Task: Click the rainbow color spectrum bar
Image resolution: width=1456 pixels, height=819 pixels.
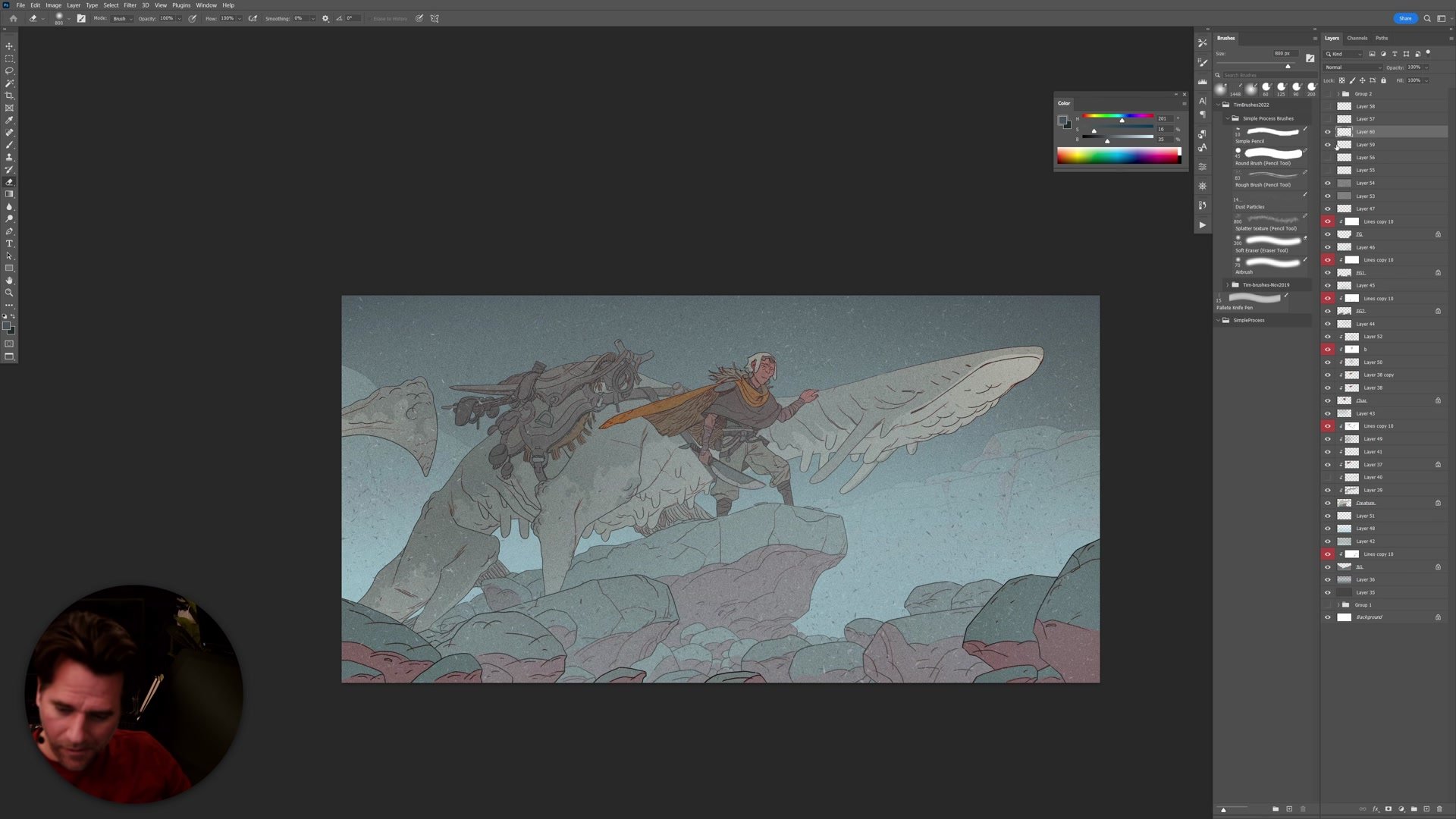Action: (x=1119, y=155)
